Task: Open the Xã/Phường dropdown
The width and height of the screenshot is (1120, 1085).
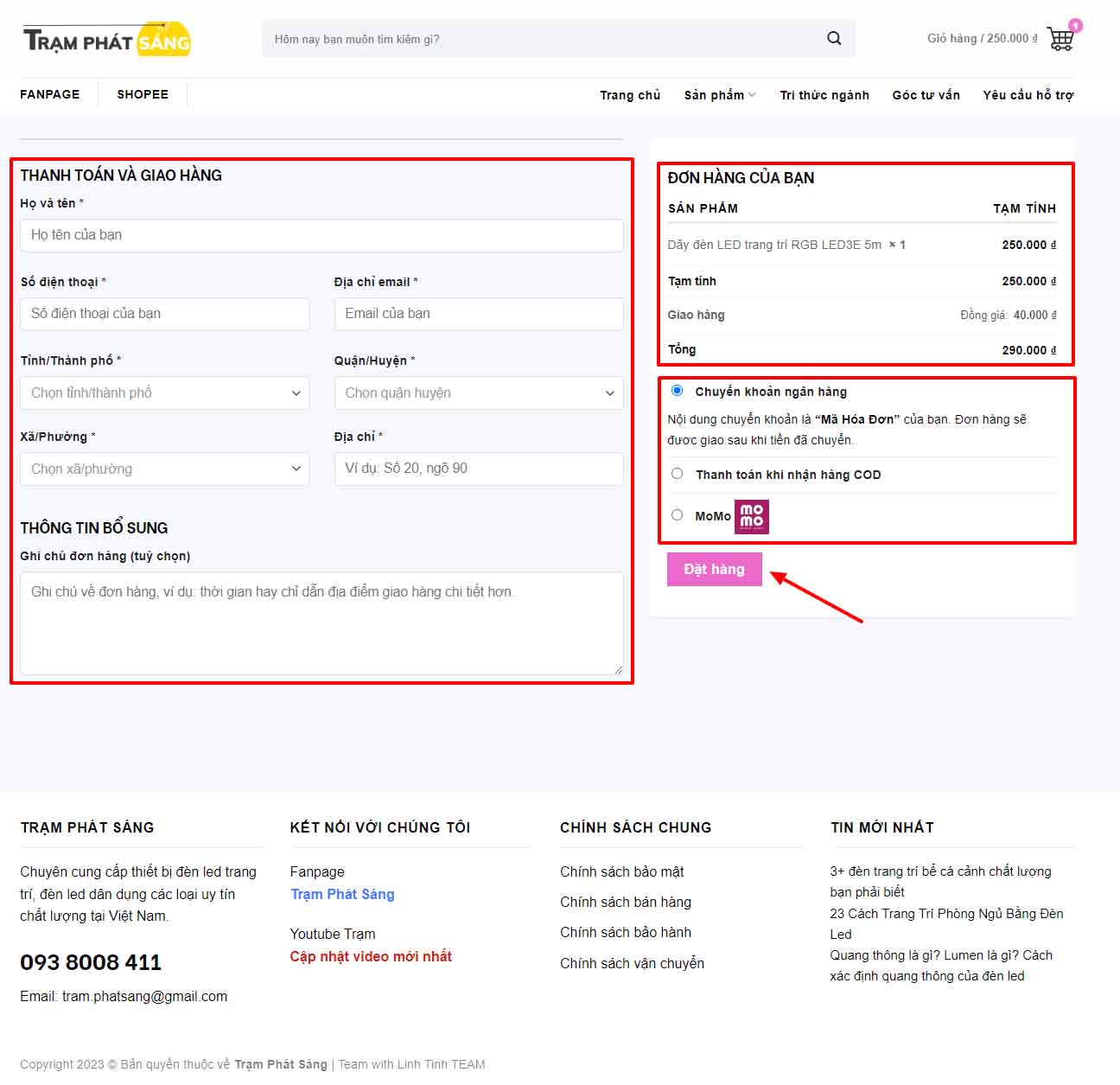Action: [x=165, y=469]
